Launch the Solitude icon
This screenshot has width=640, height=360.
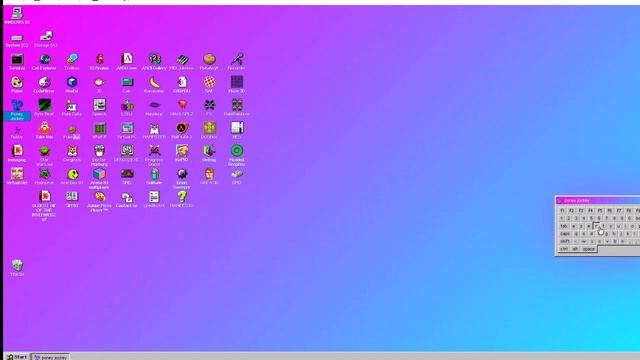pyautogui.click(x=154, y=176)
